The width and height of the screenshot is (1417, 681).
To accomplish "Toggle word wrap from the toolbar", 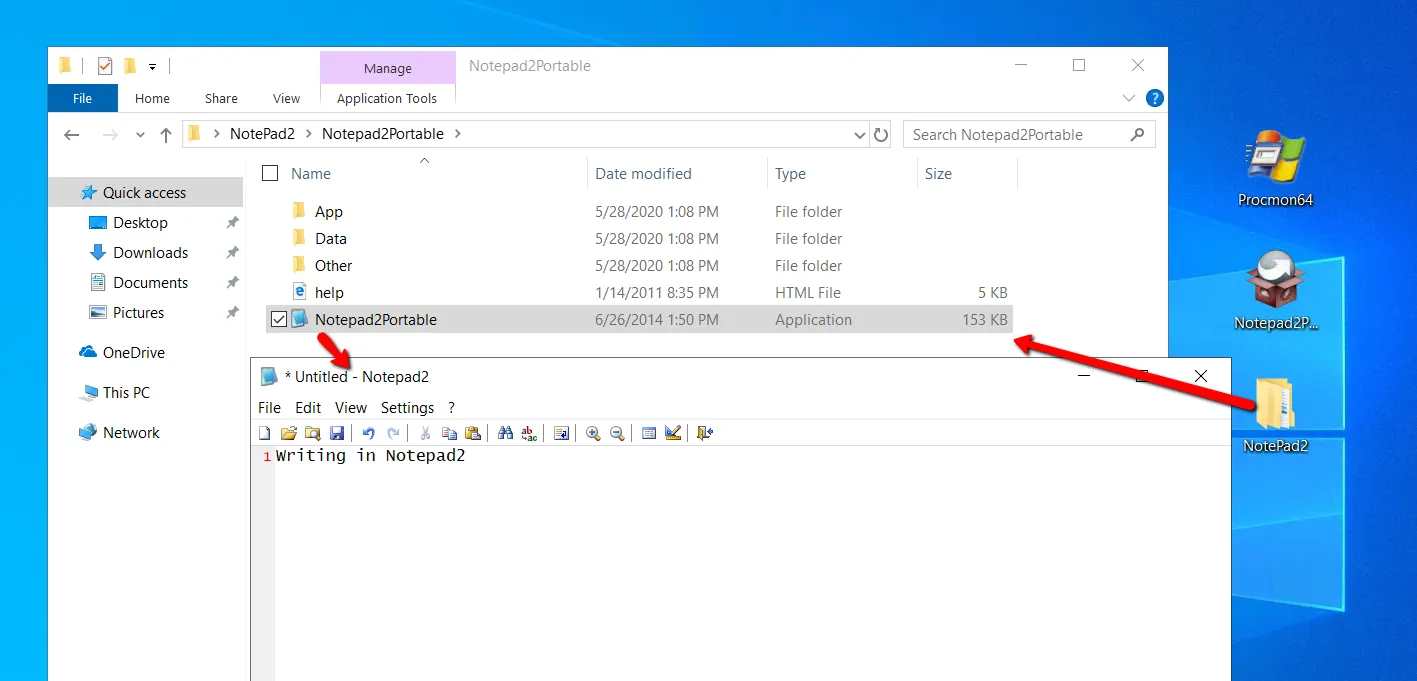I will [x=561, y=432].
